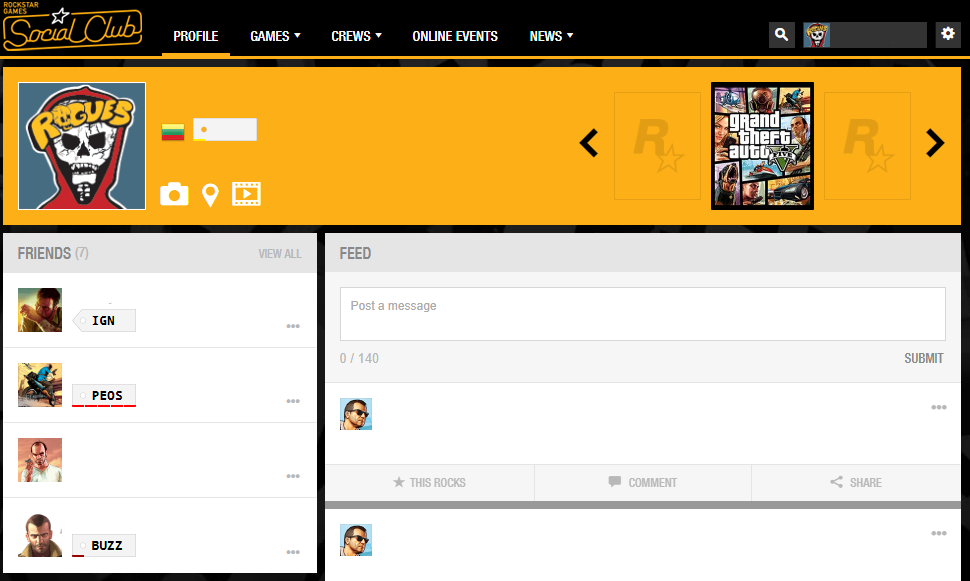Click the Post a message field
This screenshot has width=970, height=581.
click(x=643, y=314)
